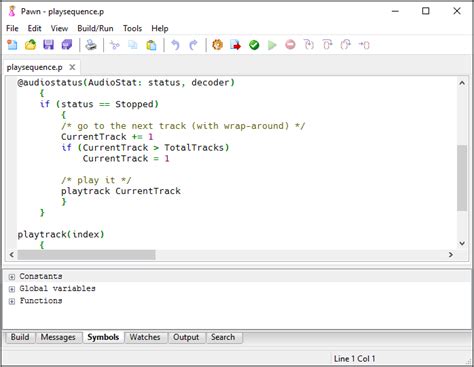Switch to the Messages tab
The image size is (474, 367).
58,337
